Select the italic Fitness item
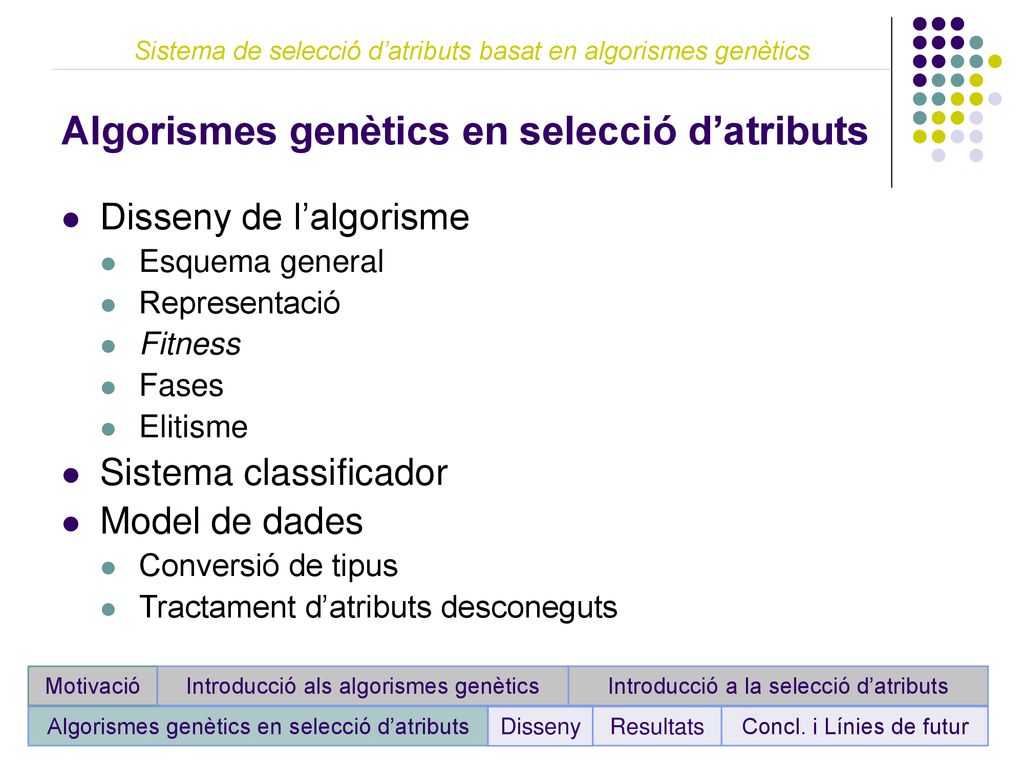 point(191,344)
